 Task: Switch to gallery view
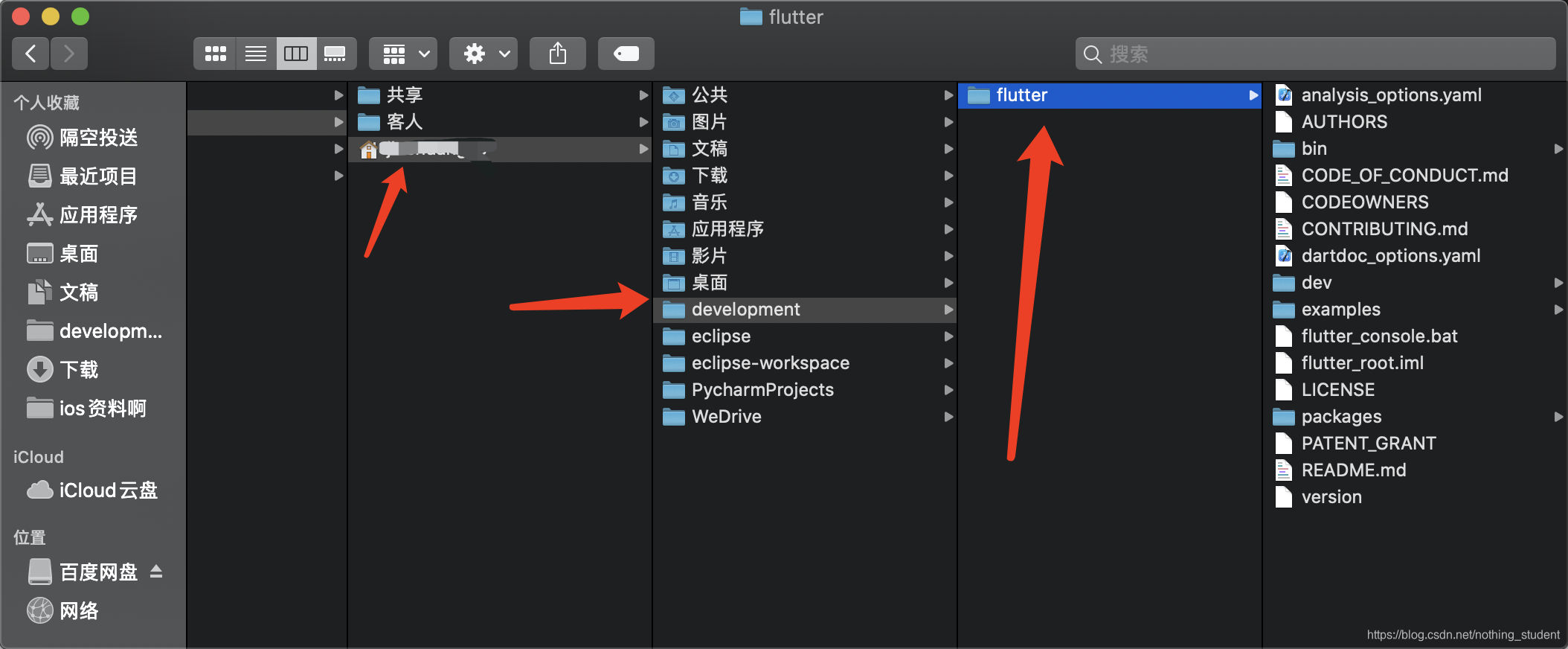[336, 54]
